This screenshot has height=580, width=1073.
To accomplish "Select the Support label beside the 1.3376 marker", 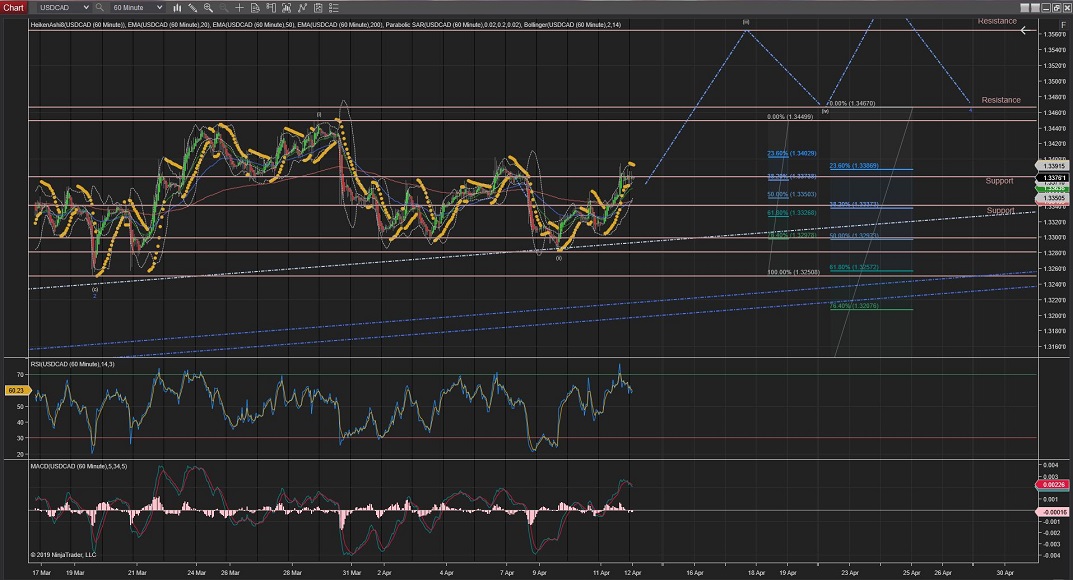I will coord(999,181).
